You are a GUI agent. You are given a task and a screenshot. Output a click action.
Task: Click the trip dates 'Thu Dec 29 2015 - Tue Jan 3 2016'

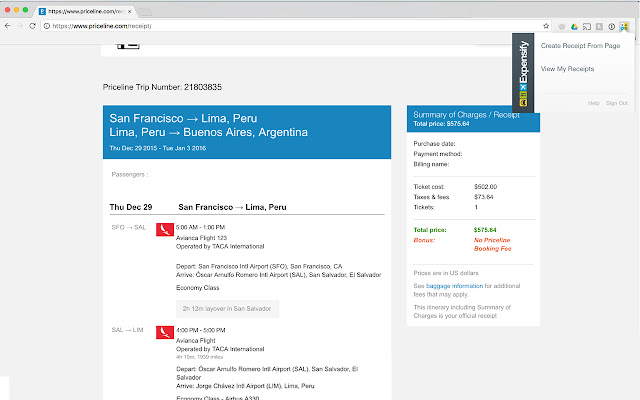coord(158,148)
